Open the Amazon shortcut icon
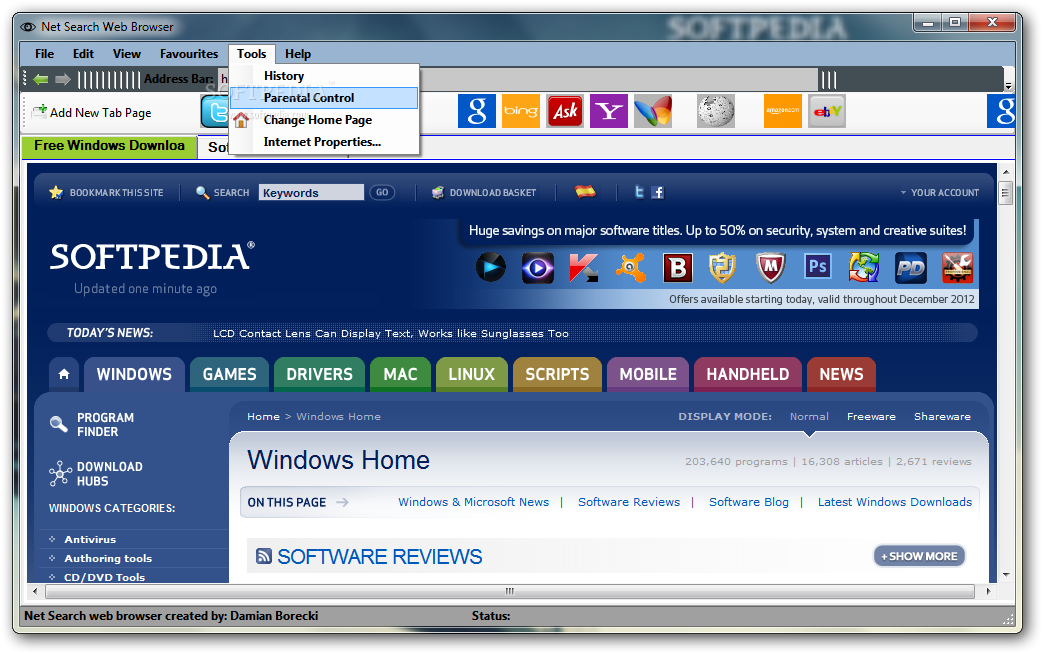Screen dimensions: 1043x654 782,111
